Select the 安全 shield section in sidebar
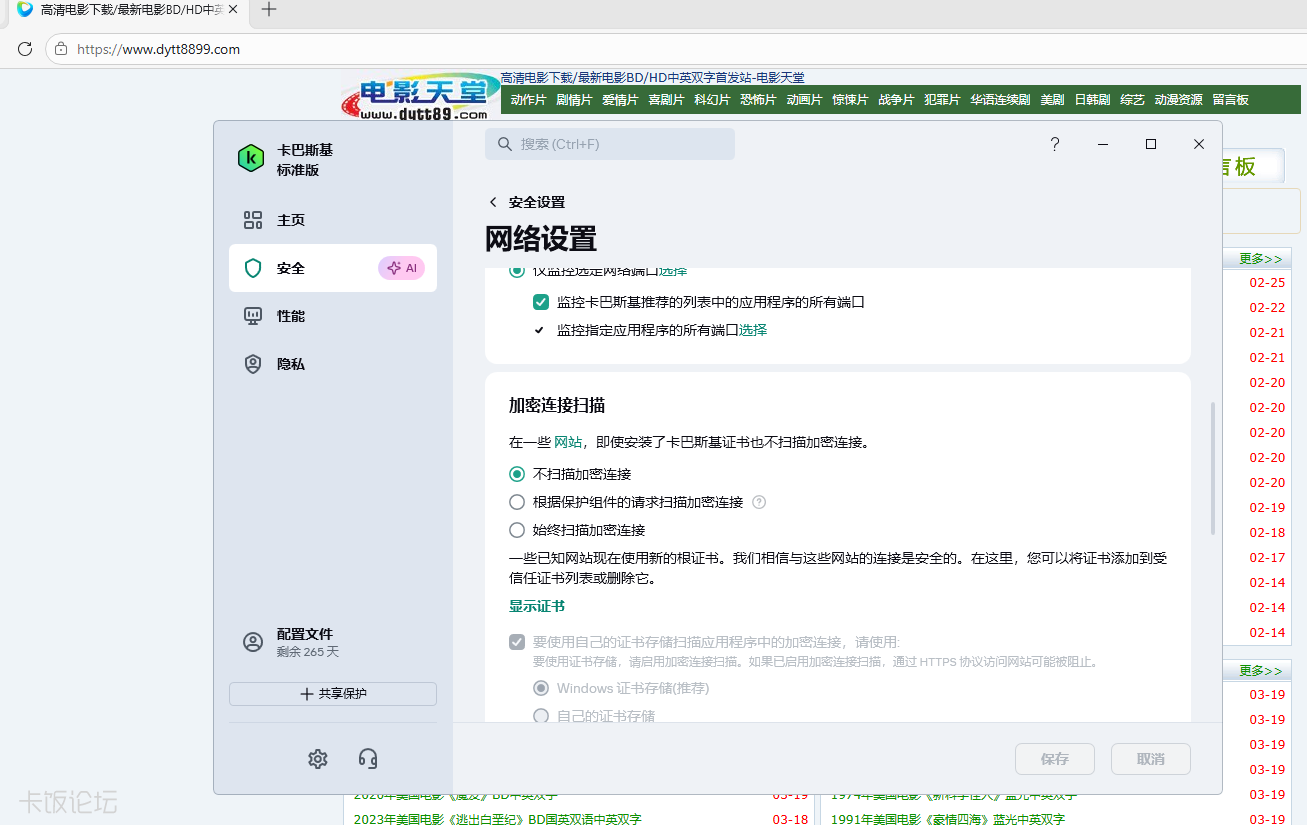 (x=290, y=267)
